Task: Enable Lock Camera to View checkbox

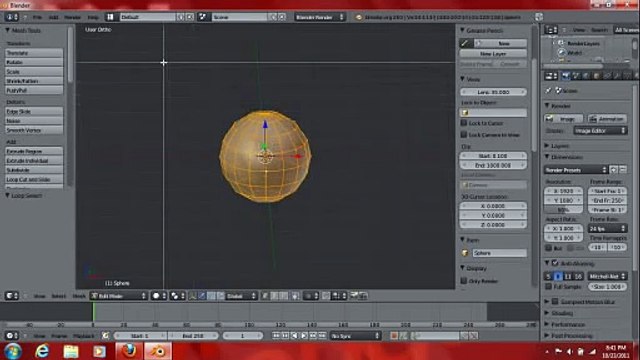Action: tap(464, 135)
